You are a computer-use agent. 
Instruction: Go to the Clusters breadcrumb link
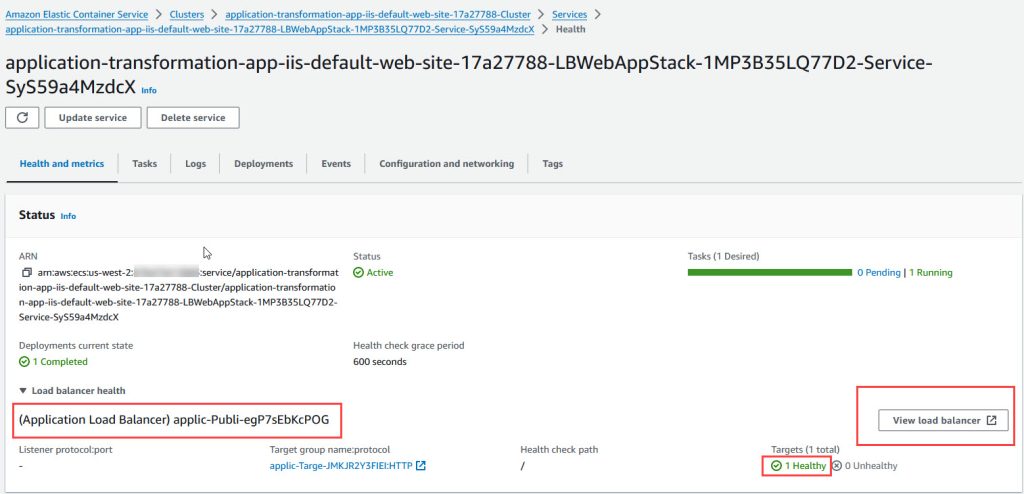click(x=187, y=14)
